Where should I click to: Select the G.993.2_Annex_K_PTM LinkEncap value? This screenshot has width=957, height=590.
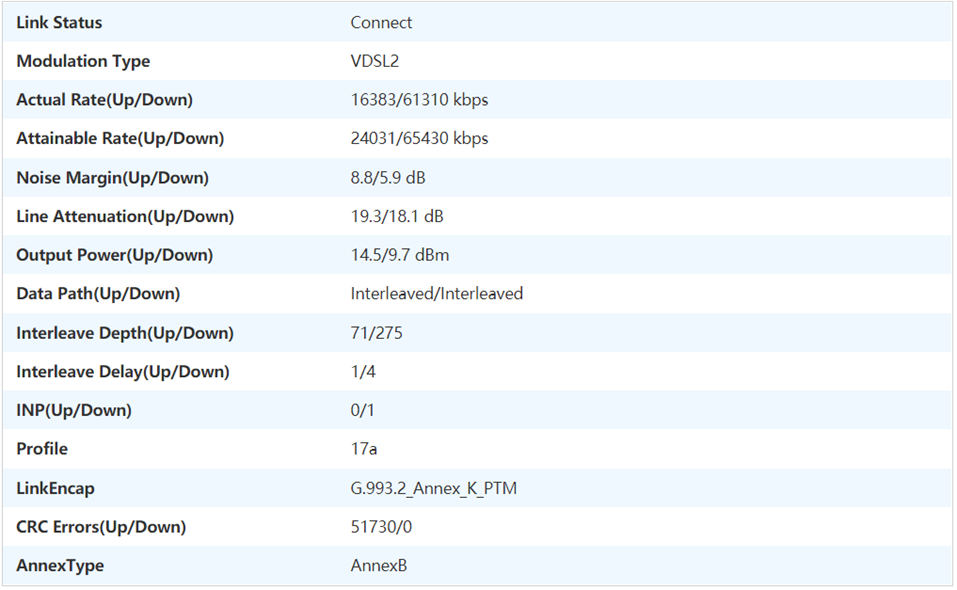(x=433, y=488)
